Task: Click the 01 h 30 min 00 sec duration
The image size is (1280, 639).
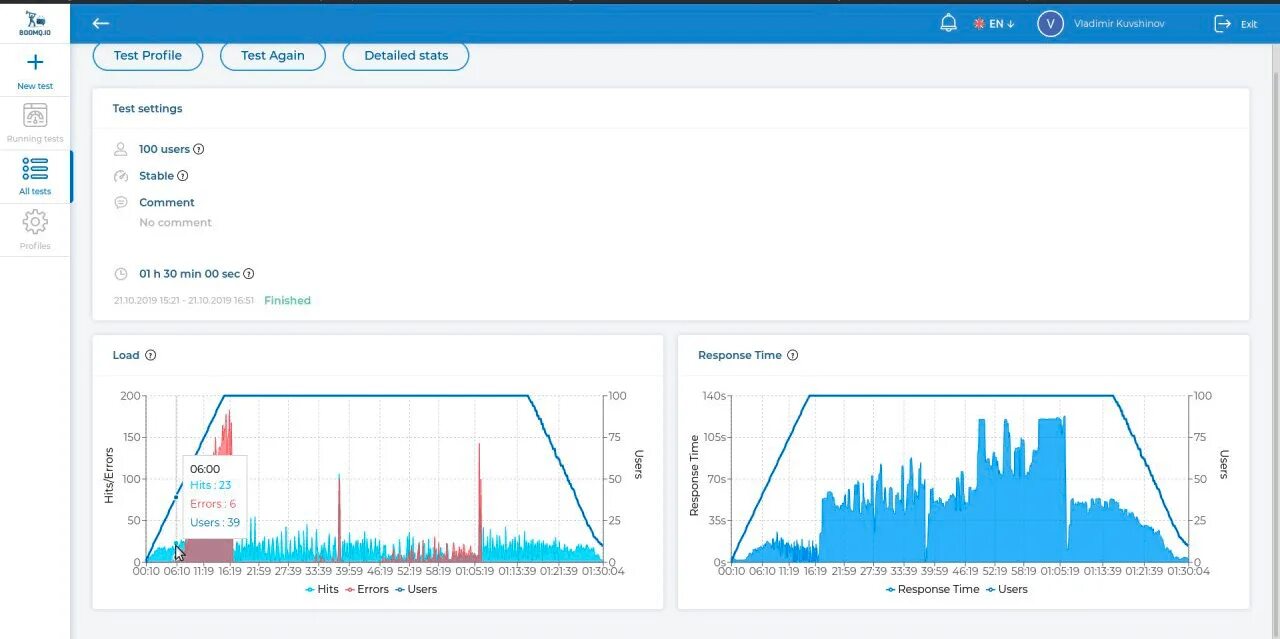Action: (x=189, y=274)
